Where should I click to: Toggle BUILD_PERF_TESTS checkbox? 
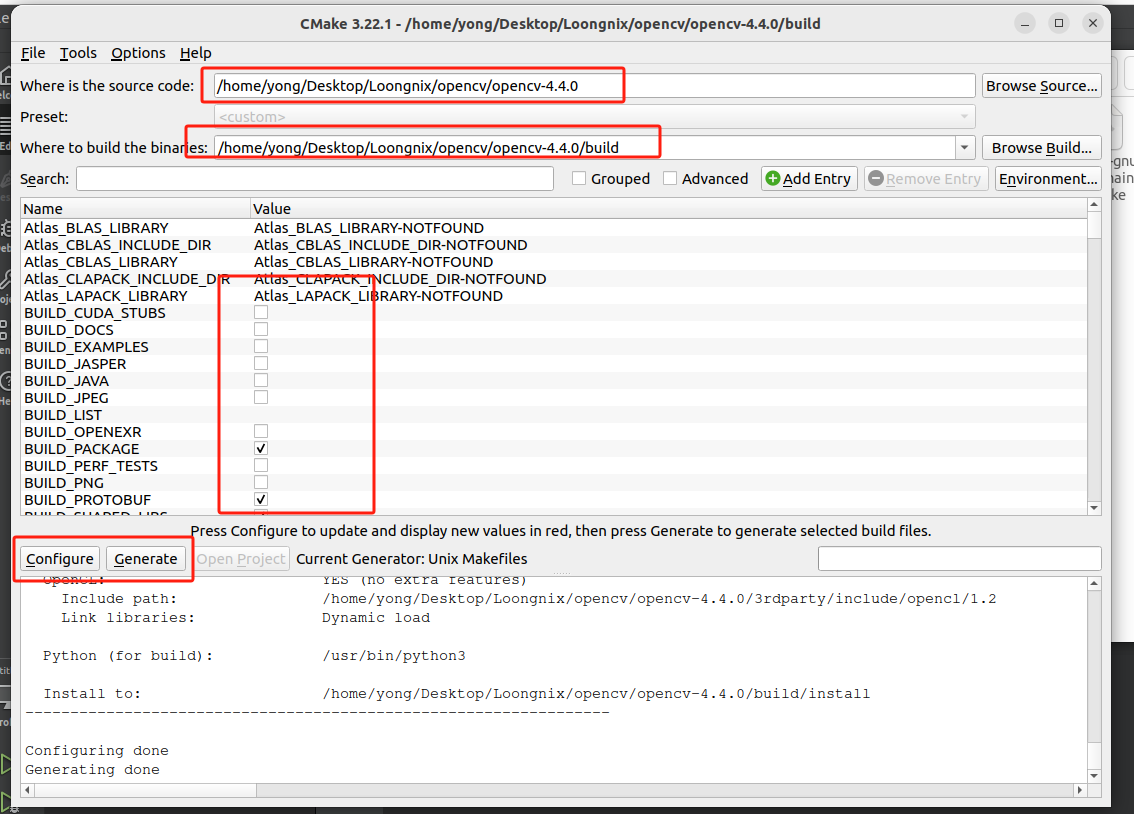click(261, 466)
